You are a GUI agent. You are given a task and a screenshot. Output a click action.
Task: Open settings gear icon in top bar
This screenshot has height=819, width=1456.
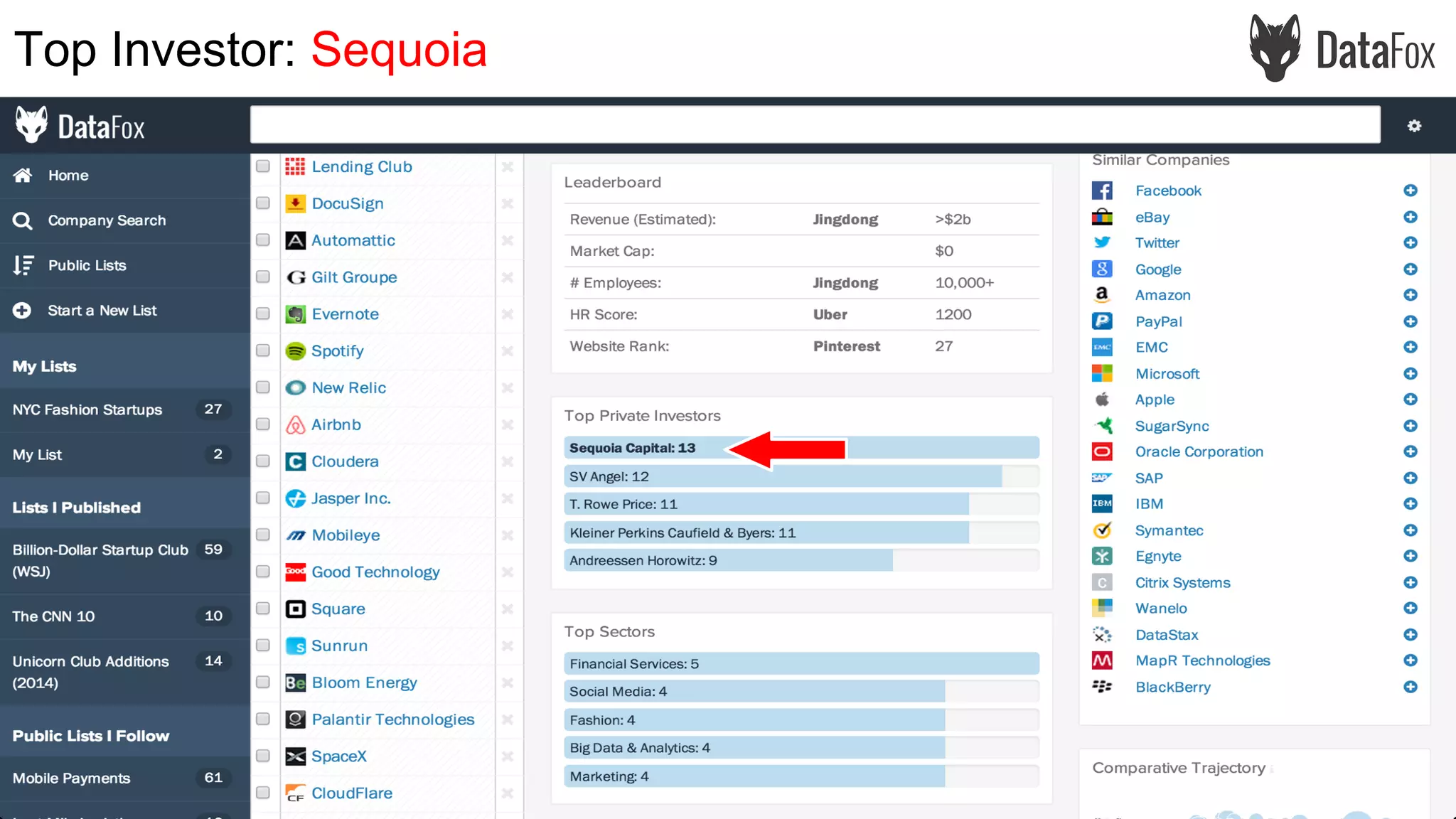(1414, 126)
